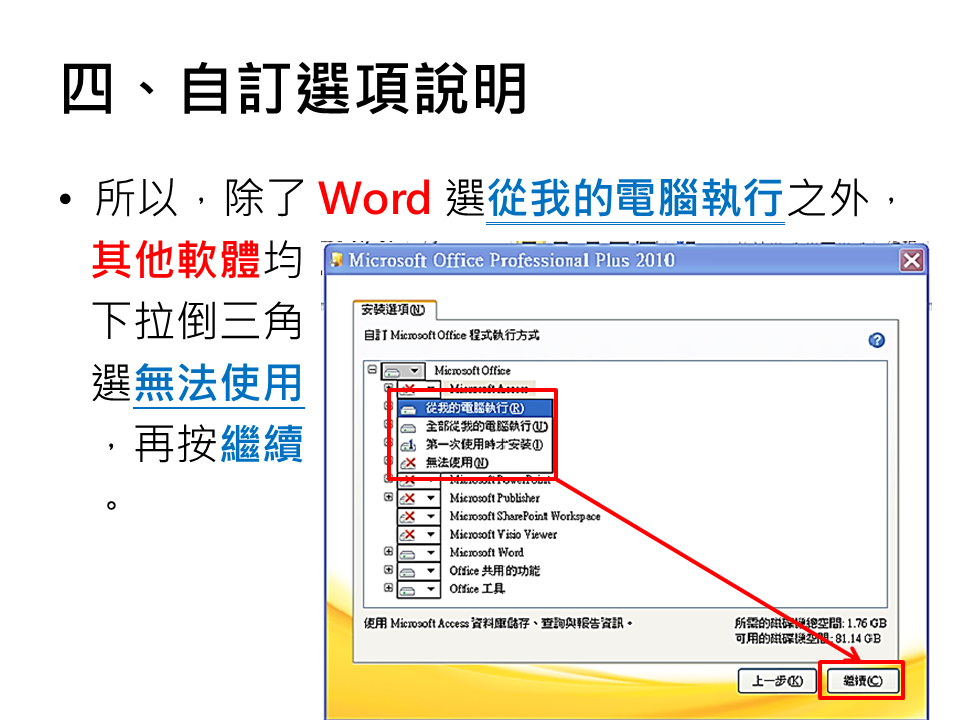Click the Access description text at bottom
This screenshot has width=960, height=720.
498,623
